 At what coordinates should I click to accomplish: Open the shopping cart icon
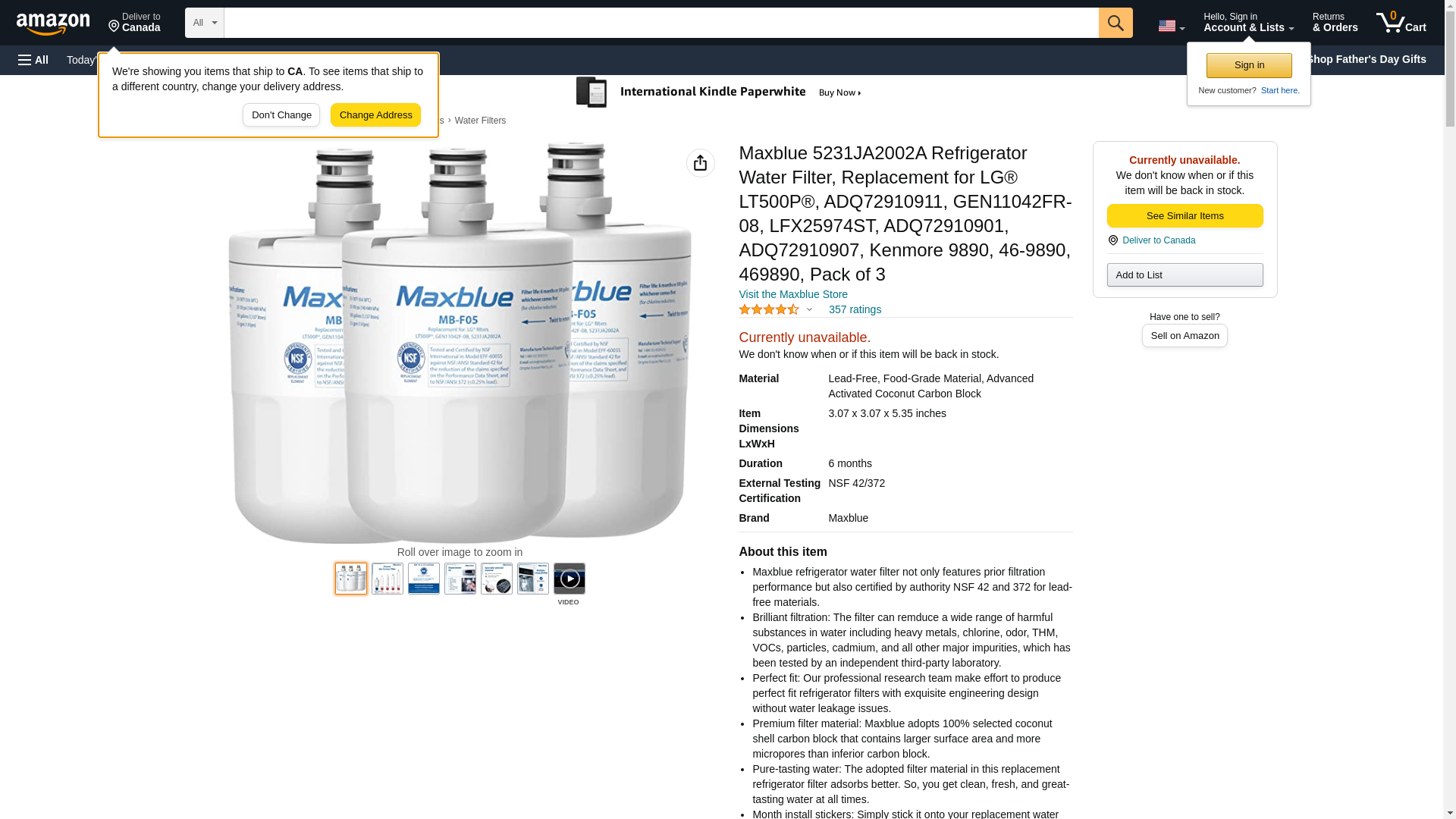(1401, 22)
